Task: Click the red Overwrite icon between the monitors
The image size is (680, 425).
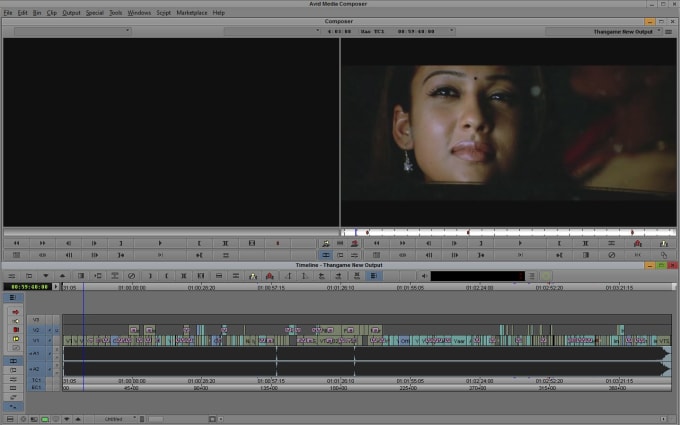Action: tap(354, 243)
